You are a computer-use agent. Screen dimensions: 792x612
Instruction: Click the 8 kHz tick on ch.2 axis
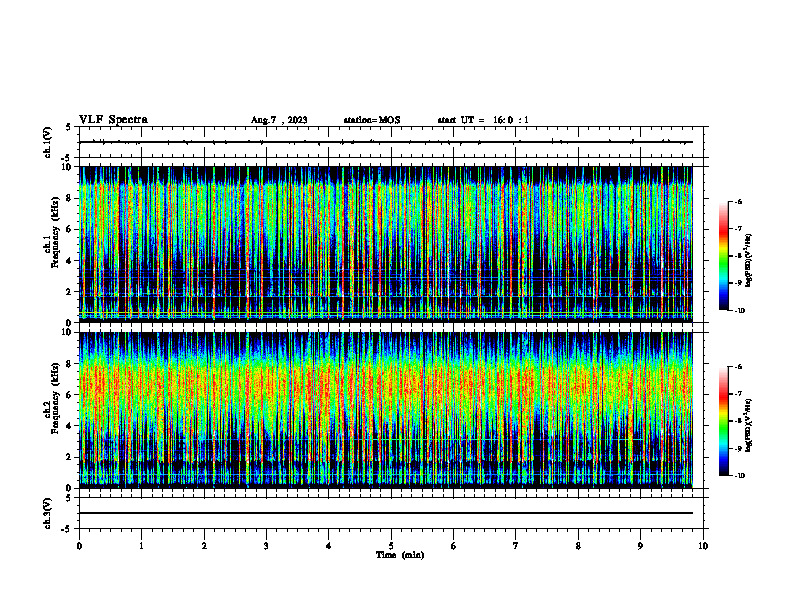point(70,364)
